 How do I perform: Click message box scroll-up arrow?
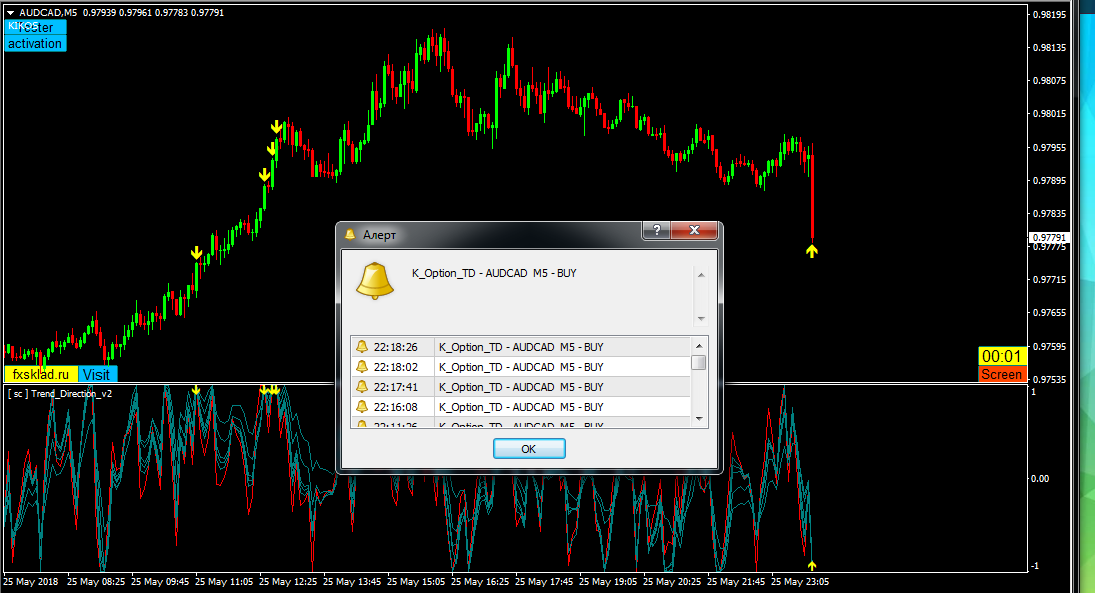[700, 274]
